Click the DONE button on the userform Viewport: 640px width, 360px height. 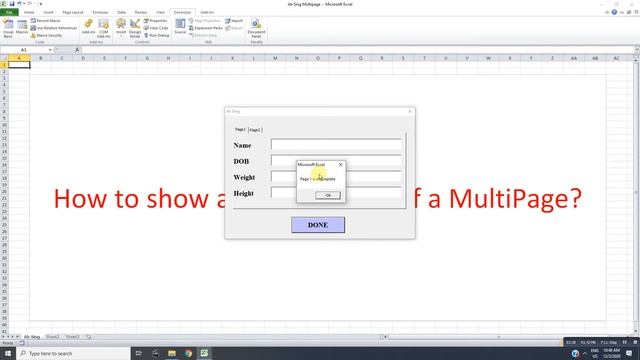(318, 225)
